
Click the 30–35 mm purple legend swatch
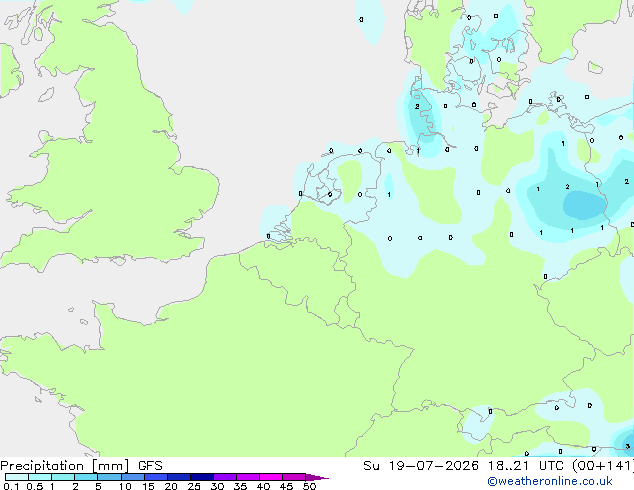pyautogui.click(x=224, y=477)
